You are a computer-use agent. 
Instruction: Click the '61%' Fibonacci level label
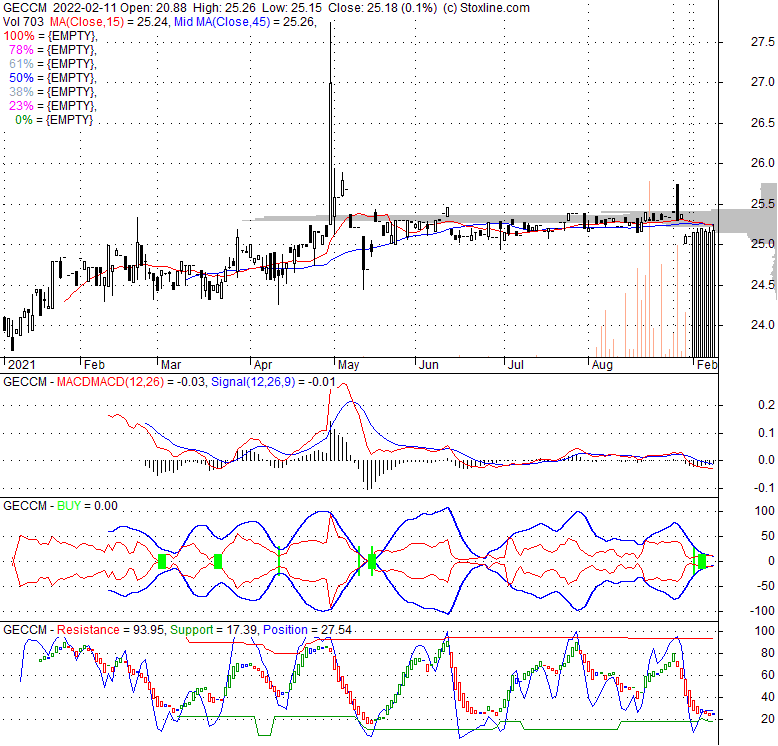pos(21,63)
